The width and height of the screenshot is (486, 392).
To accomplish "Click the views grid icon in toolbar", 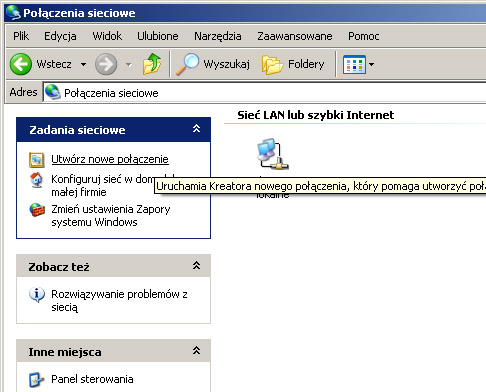I will 354,64.
